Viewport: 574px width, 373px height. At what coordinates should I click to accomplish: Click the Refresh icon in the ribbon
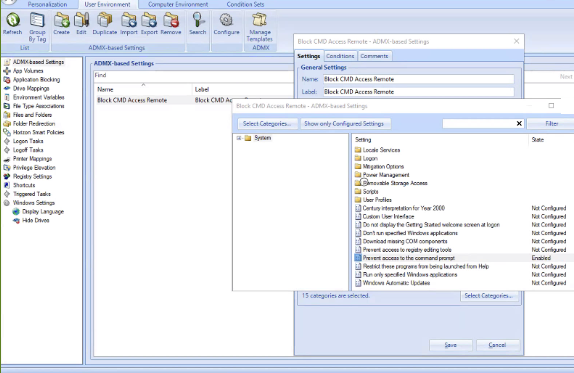[x=13, y=24]
